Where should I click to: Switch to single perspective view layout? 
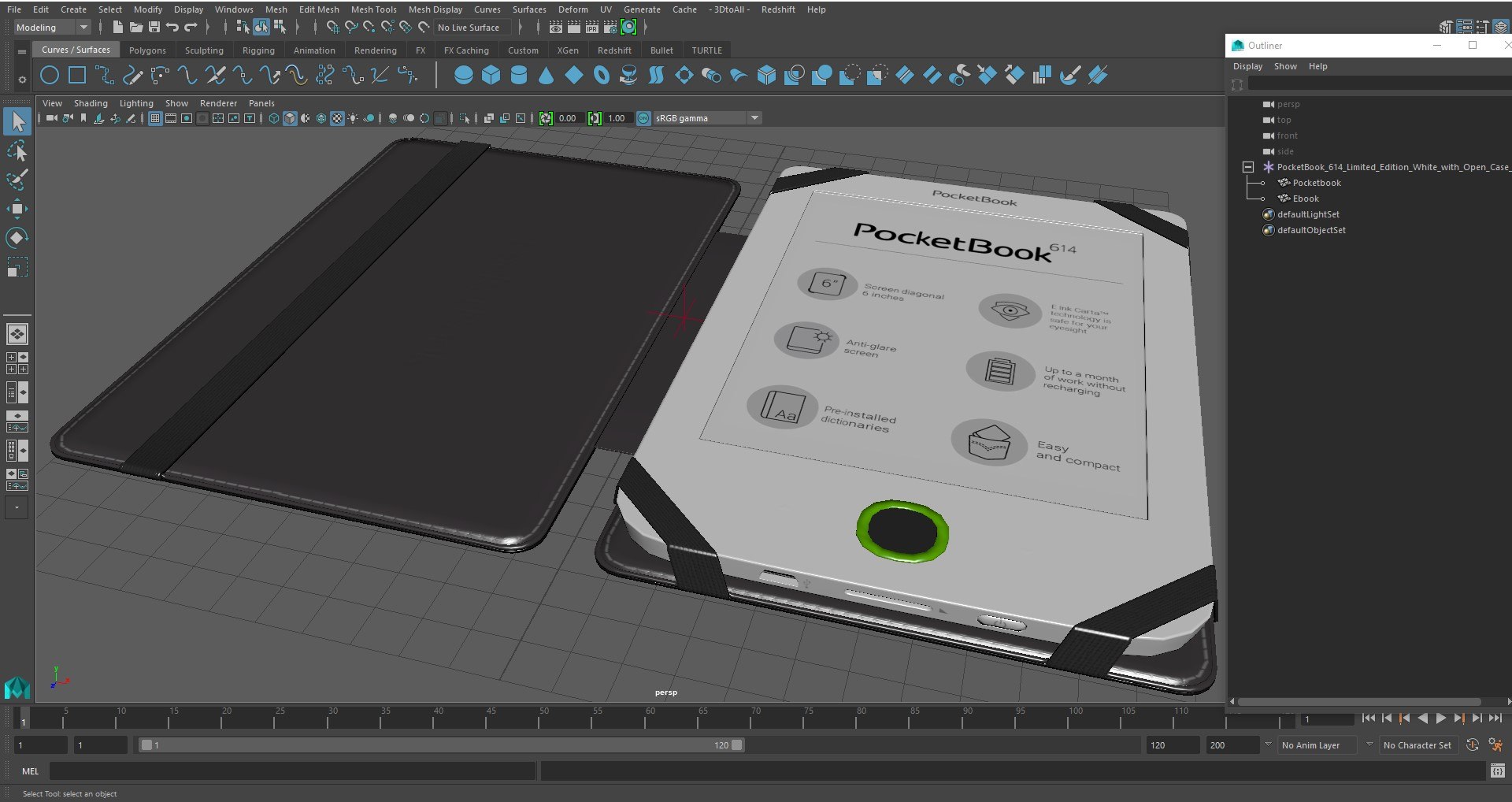tap(17, 334)
